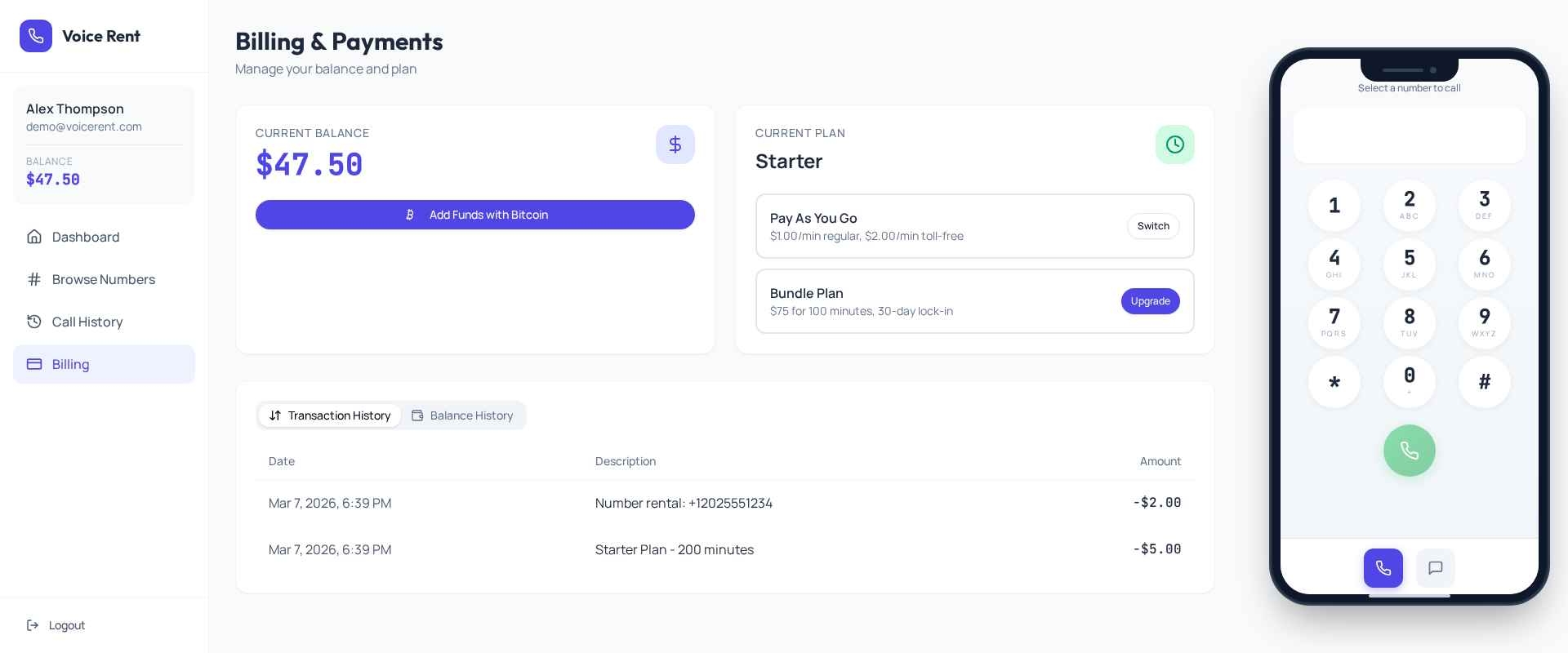Select the phone tab icon at phone bottom
The width and height of the screenshot is (1568, 653).
(x=1383, y=568)
